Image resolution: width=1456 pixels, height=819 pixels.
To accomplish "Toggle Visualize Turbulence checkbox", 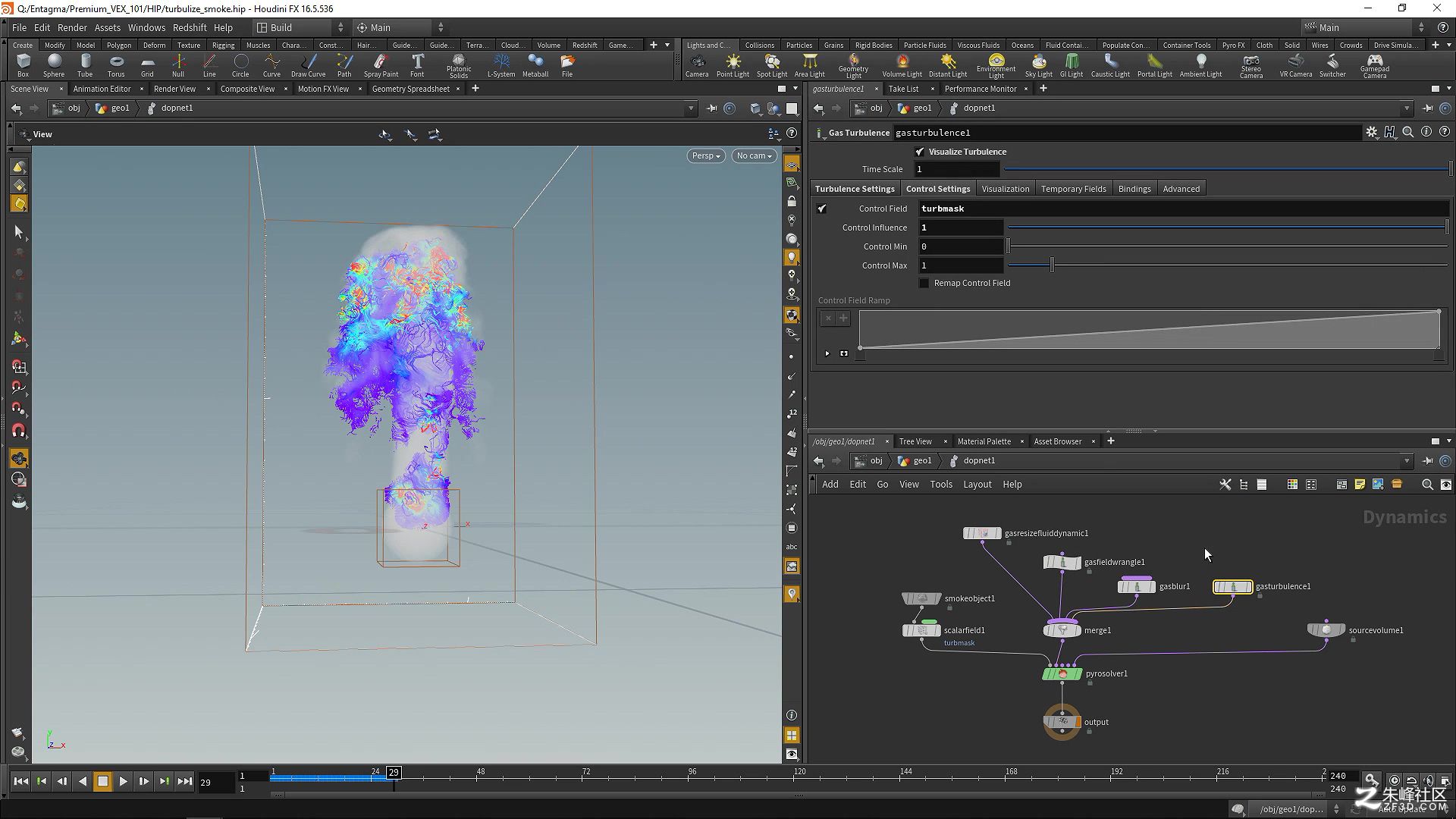I will [920, 152].
